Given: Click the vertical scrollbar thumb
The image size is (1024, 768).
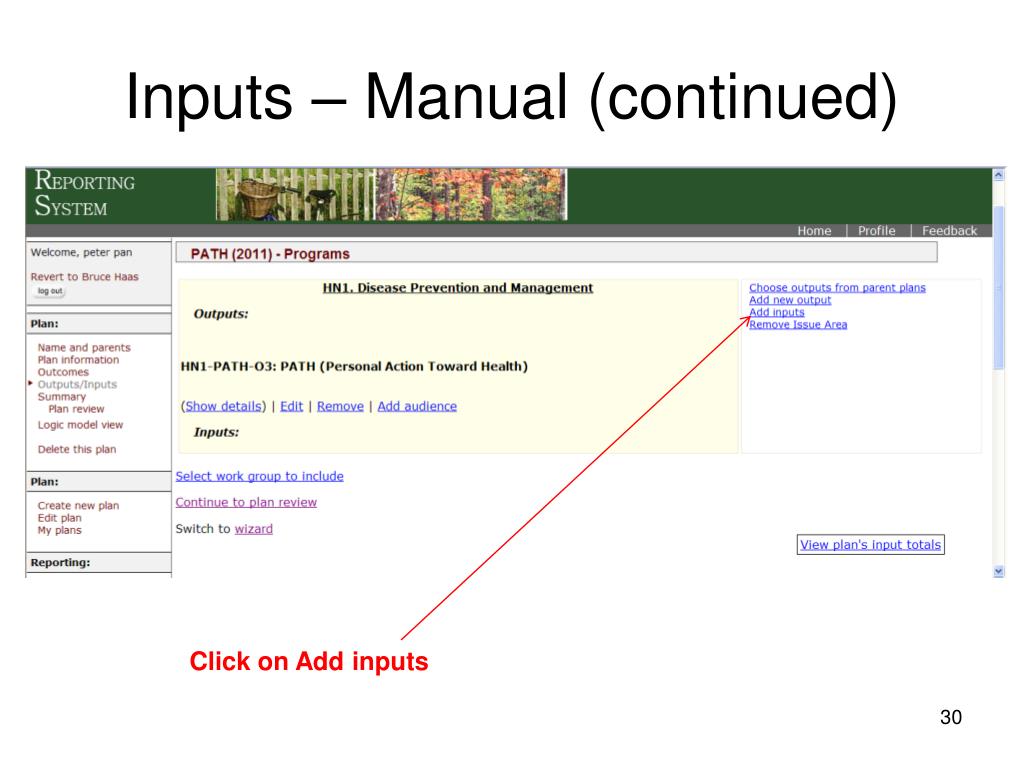Looking at the screenshot, I should pos(999,287).
